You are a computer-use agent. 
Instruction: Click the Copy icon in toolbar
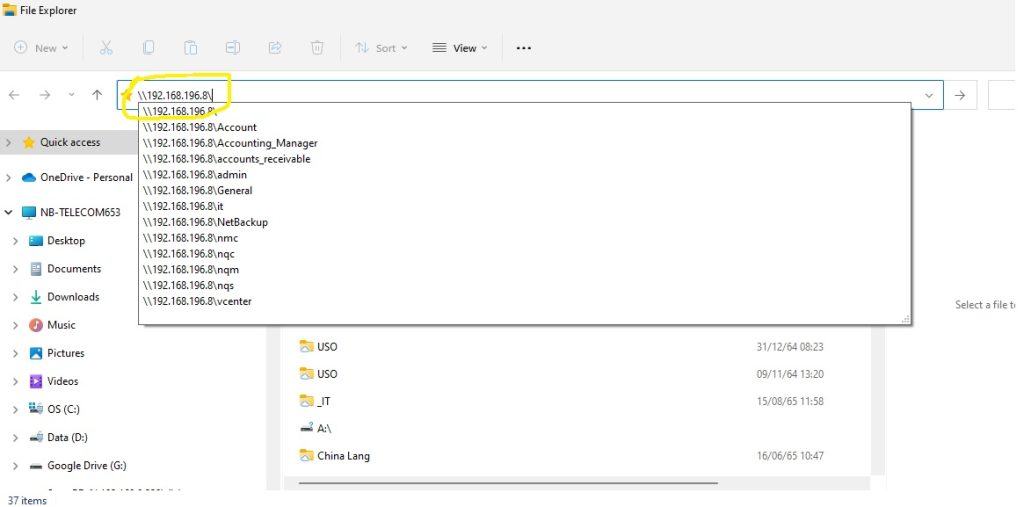point(148,48)
